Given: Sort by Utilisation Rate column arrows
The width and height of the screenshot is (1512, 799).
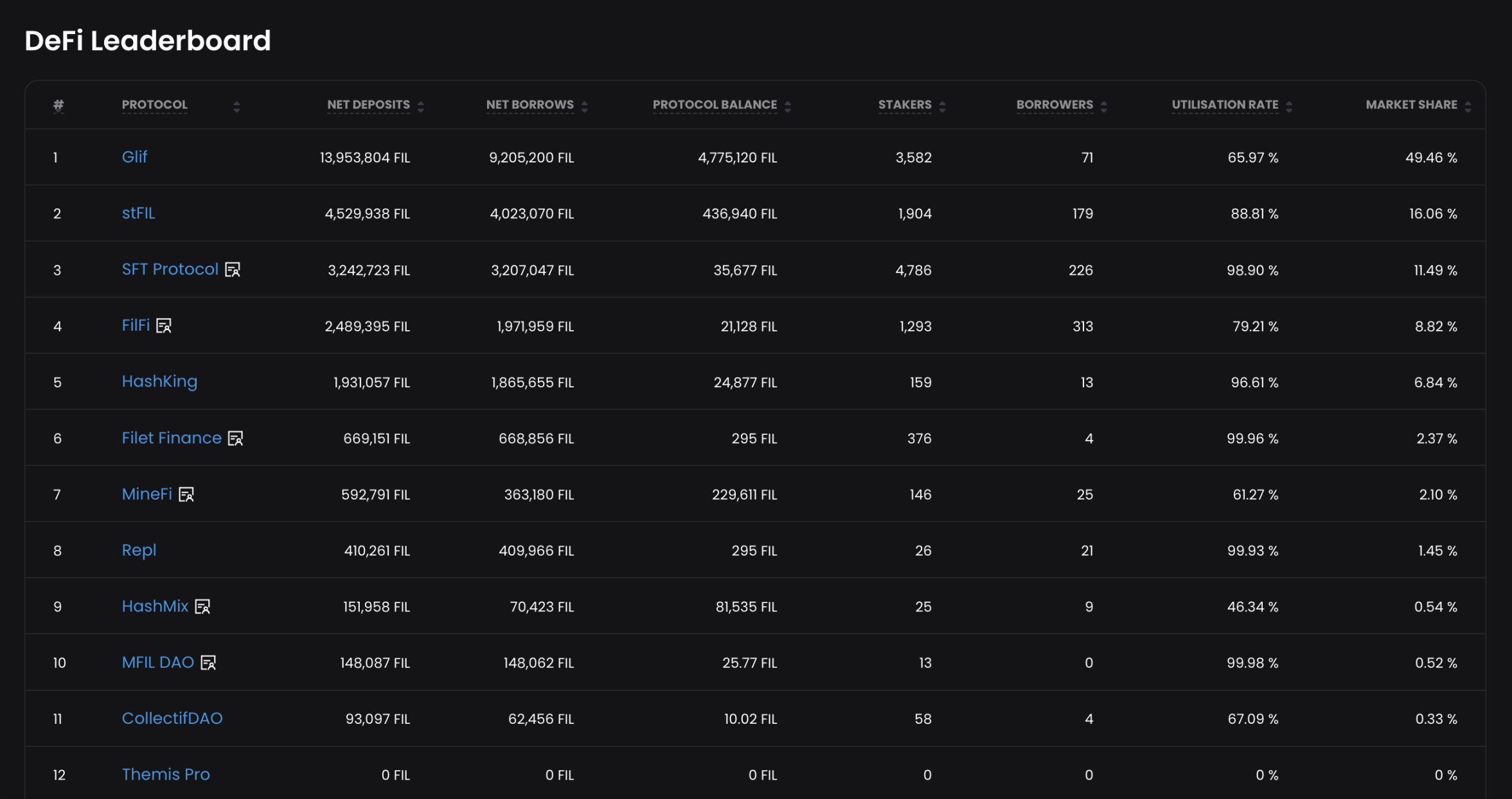Looking at the screenshot, I should [1289, 107].
